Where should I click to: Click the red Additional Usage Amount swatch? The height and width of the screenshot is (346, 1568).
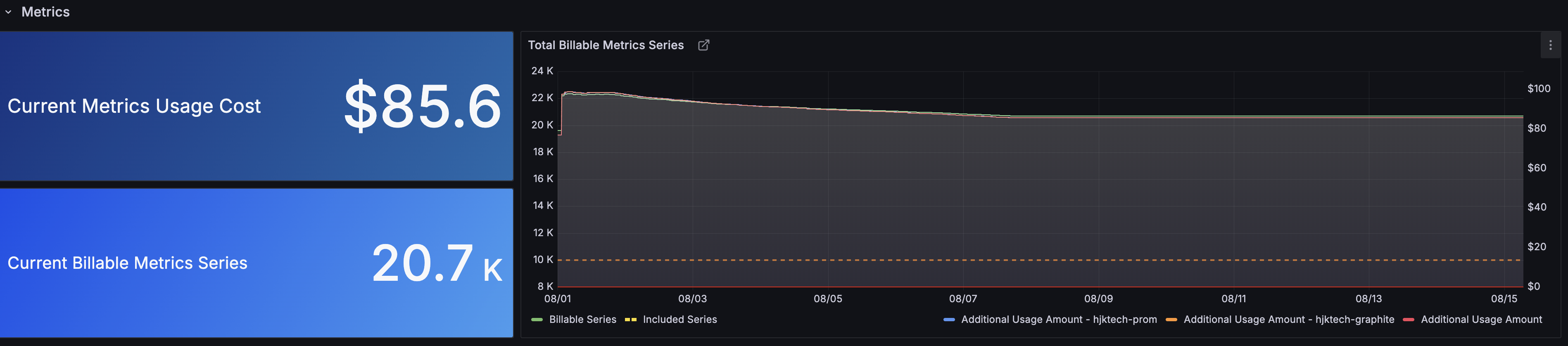(1409, 319)
